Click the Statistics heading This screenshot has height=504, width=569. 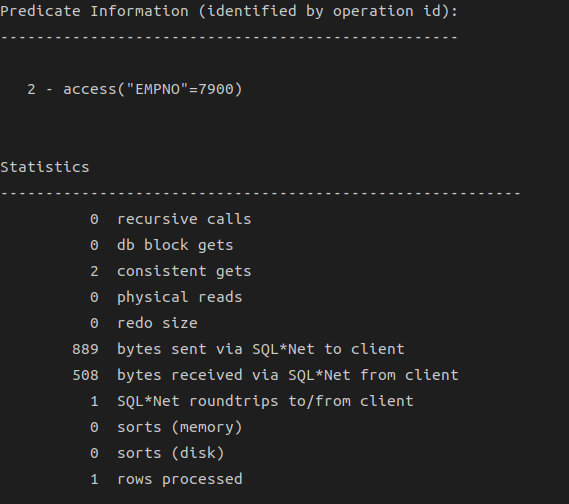coord(45,167)
